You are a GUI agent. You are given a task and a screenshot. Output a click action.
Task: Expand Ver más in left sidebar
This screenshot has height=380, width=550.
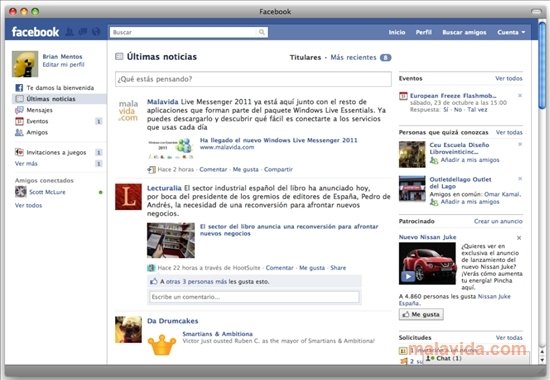coord(26,164)
